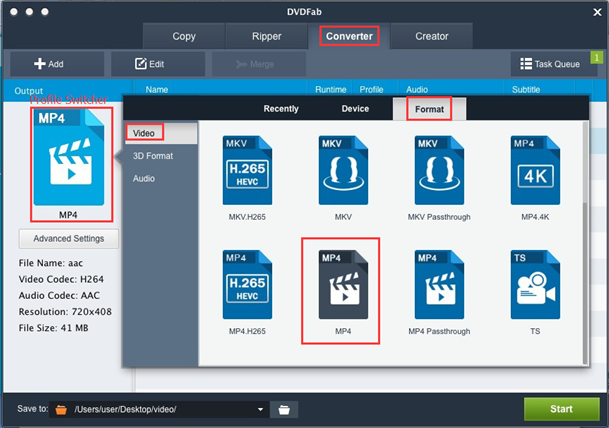Switch to the Device tab
Screen dimensions: 609x428
point(355,109)
